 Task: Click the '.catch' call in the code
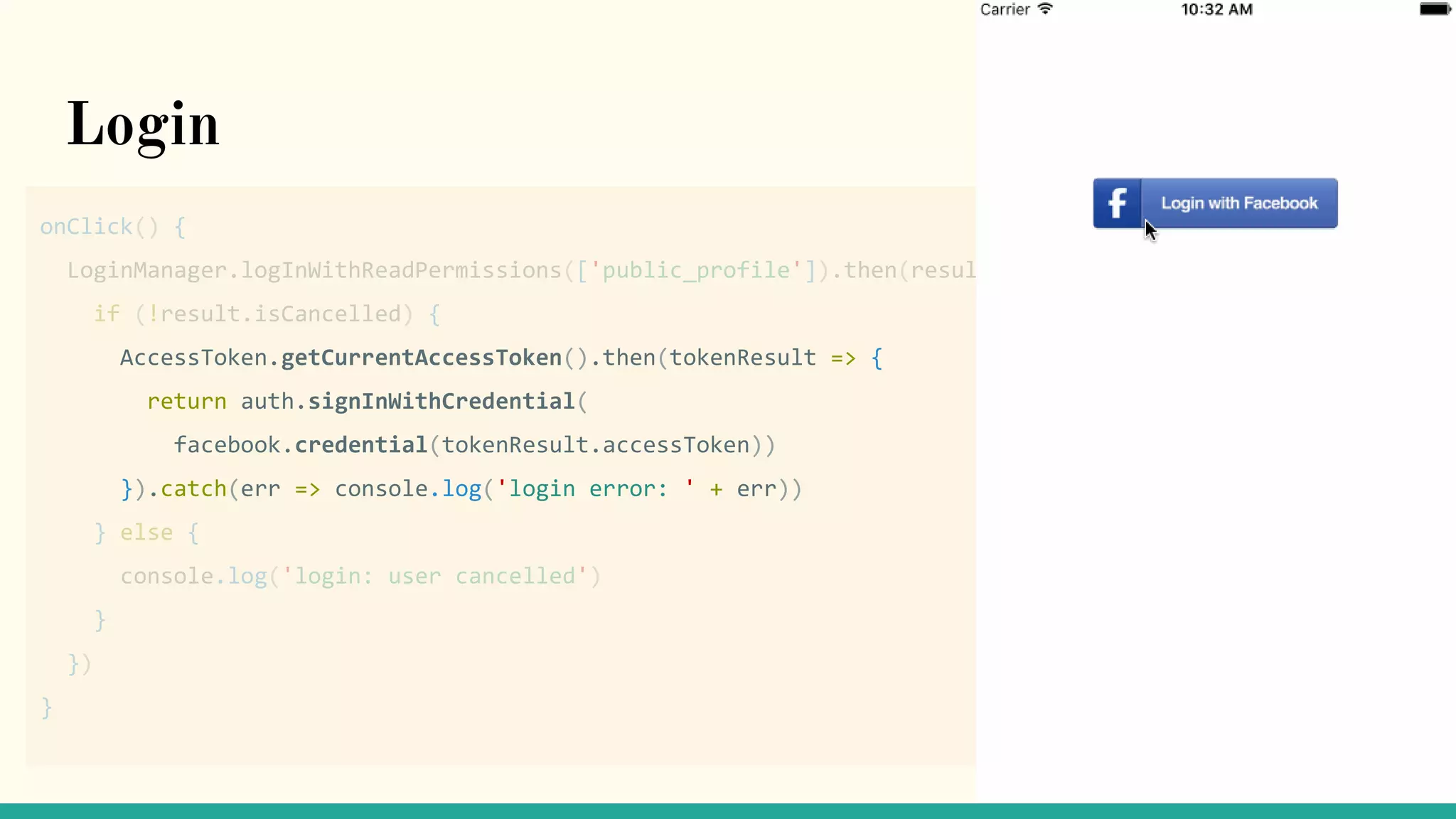coord(187,489)
